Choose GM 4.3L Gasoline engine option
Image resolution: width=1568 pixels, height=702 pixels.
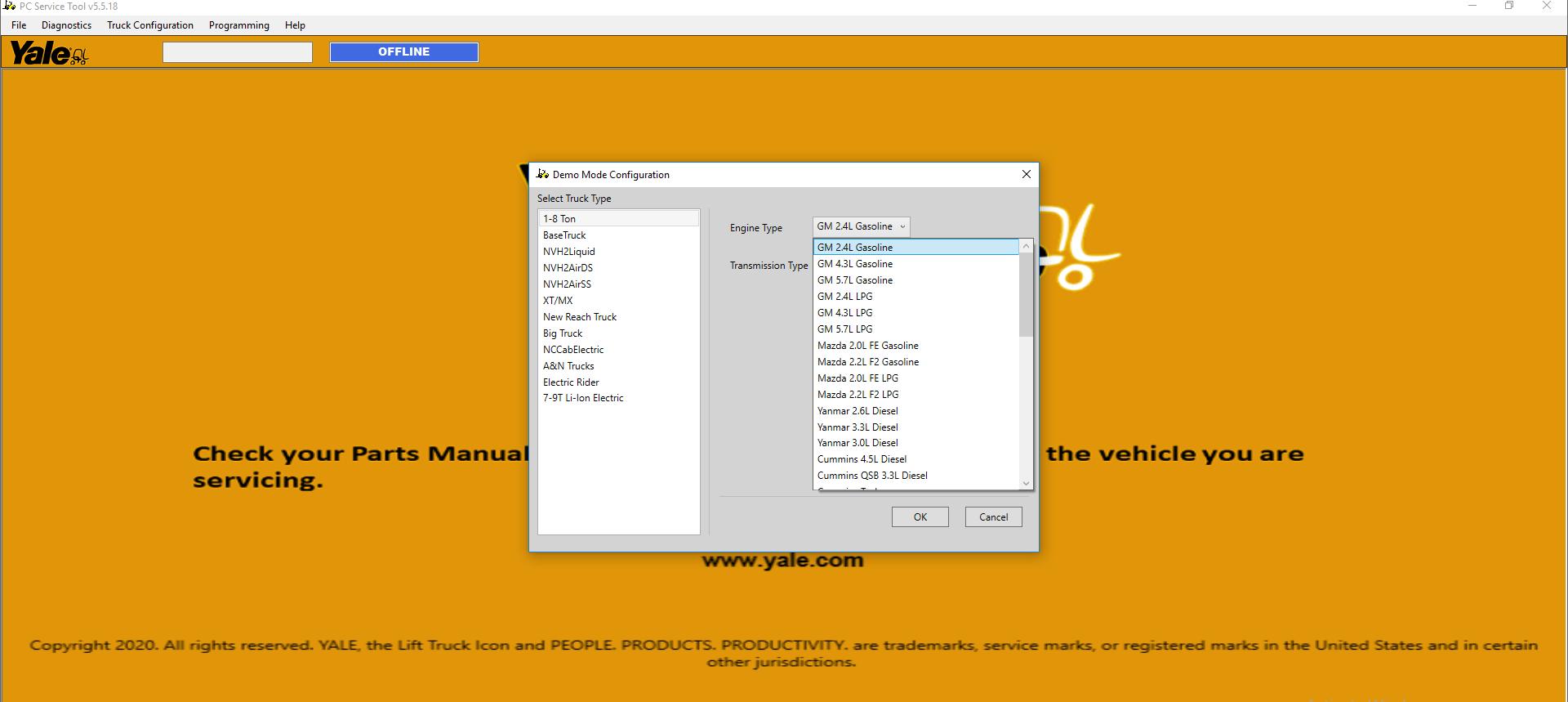click(x=916, y=264)
